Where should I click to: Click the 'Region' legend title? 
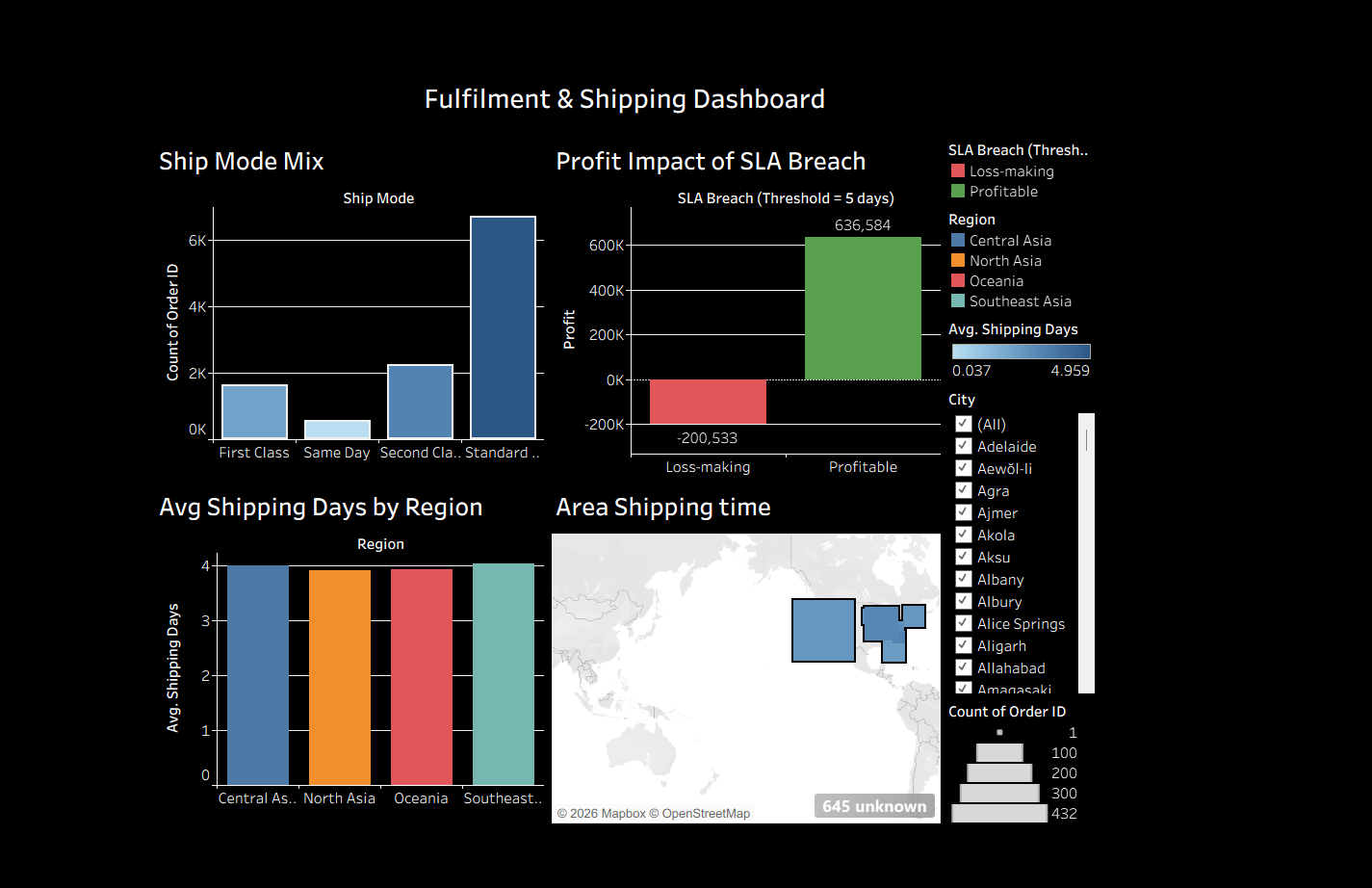point(971,220)
